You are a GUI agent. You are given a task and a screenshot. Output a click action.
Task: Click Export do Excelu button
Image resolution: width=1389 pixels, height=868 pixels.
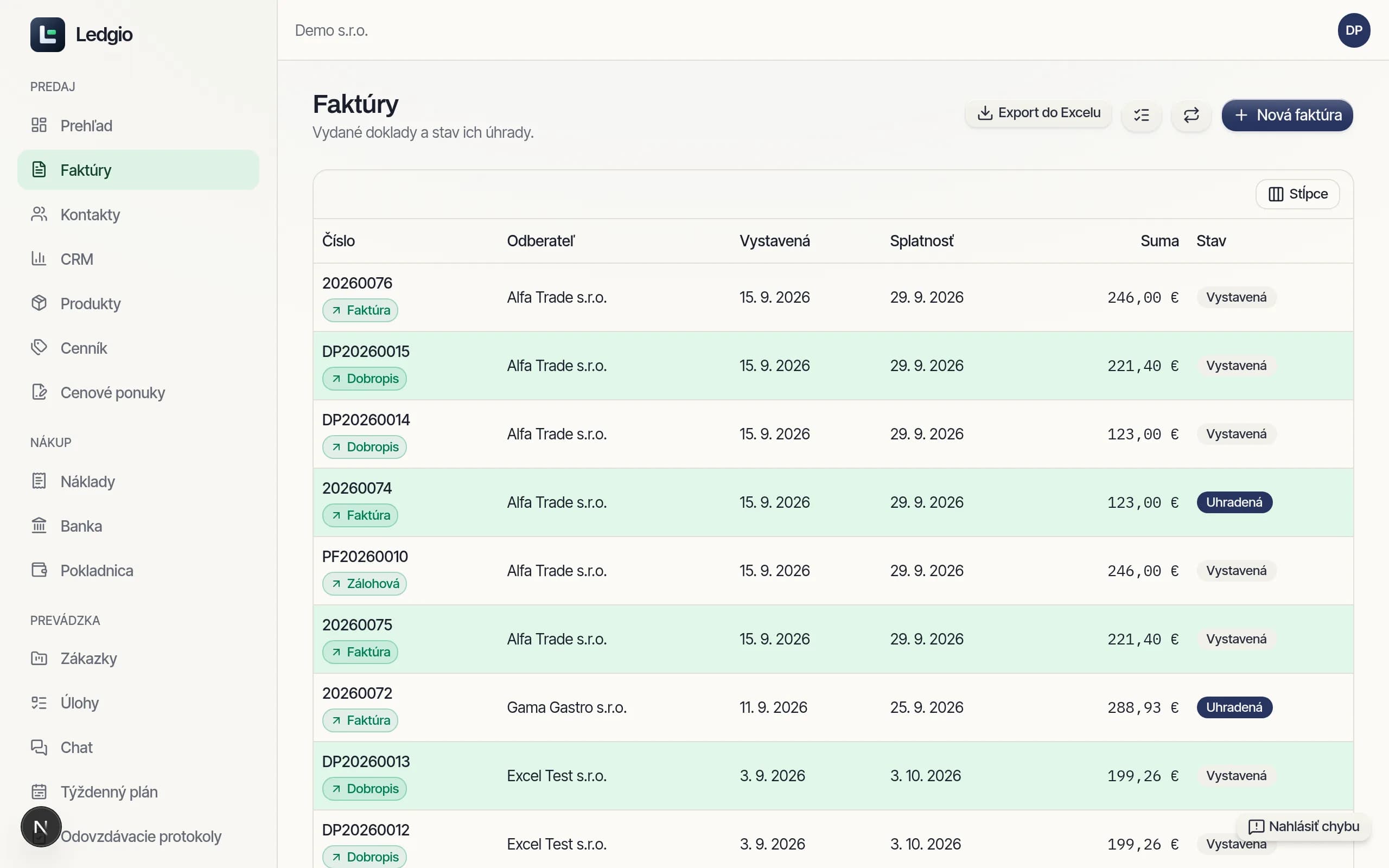pos(1038,113)
